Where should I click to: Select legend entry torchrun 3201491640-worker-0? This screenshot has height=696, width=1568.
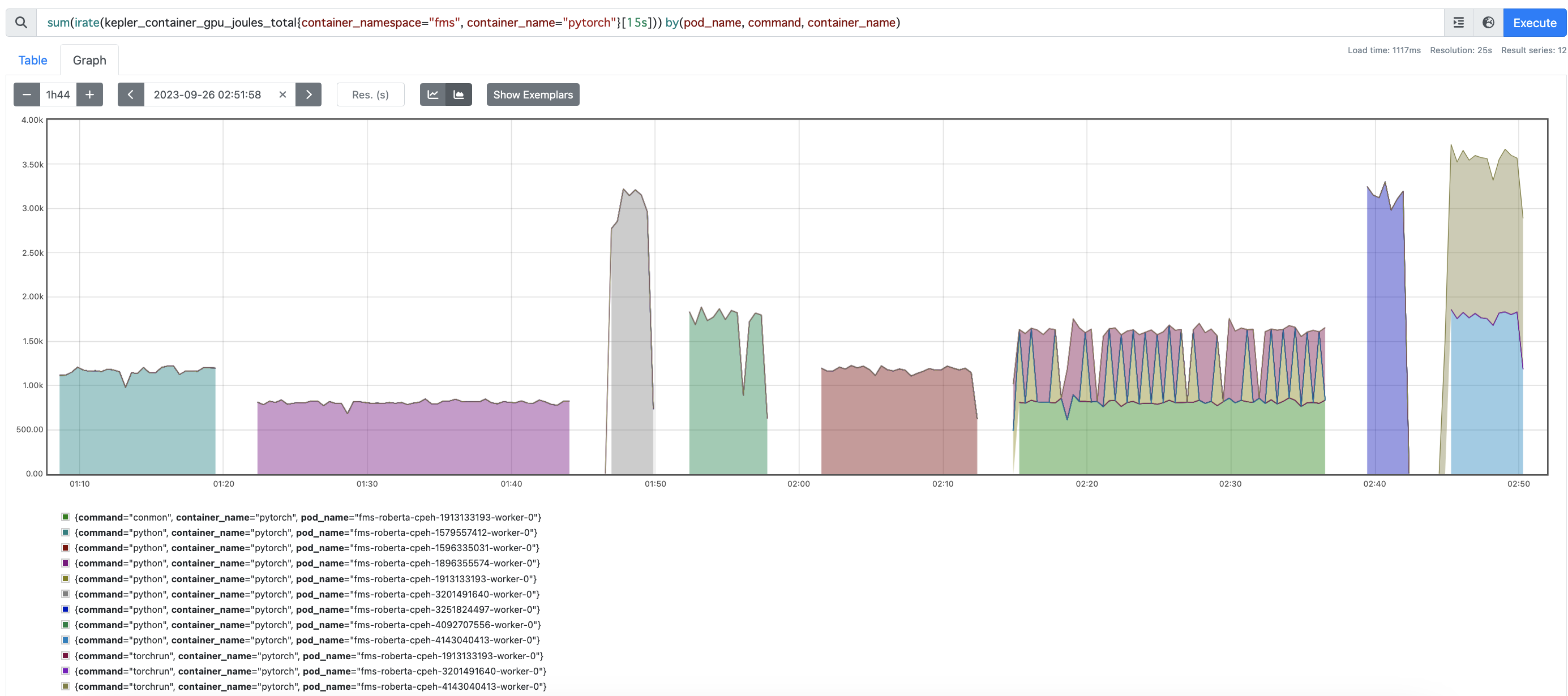click(x=310, y=671)
